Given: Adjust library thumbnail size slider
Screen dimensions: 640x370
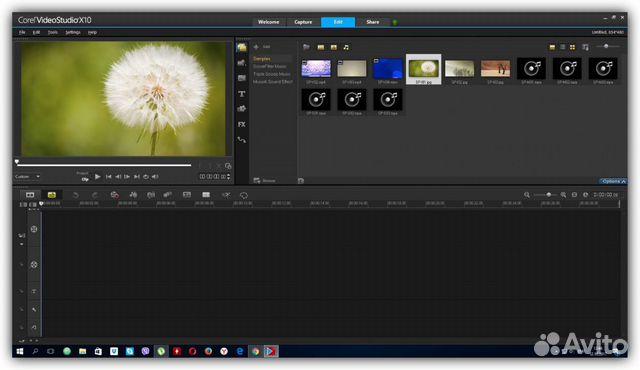Looking at the screenshot, I should click(607, 47).
